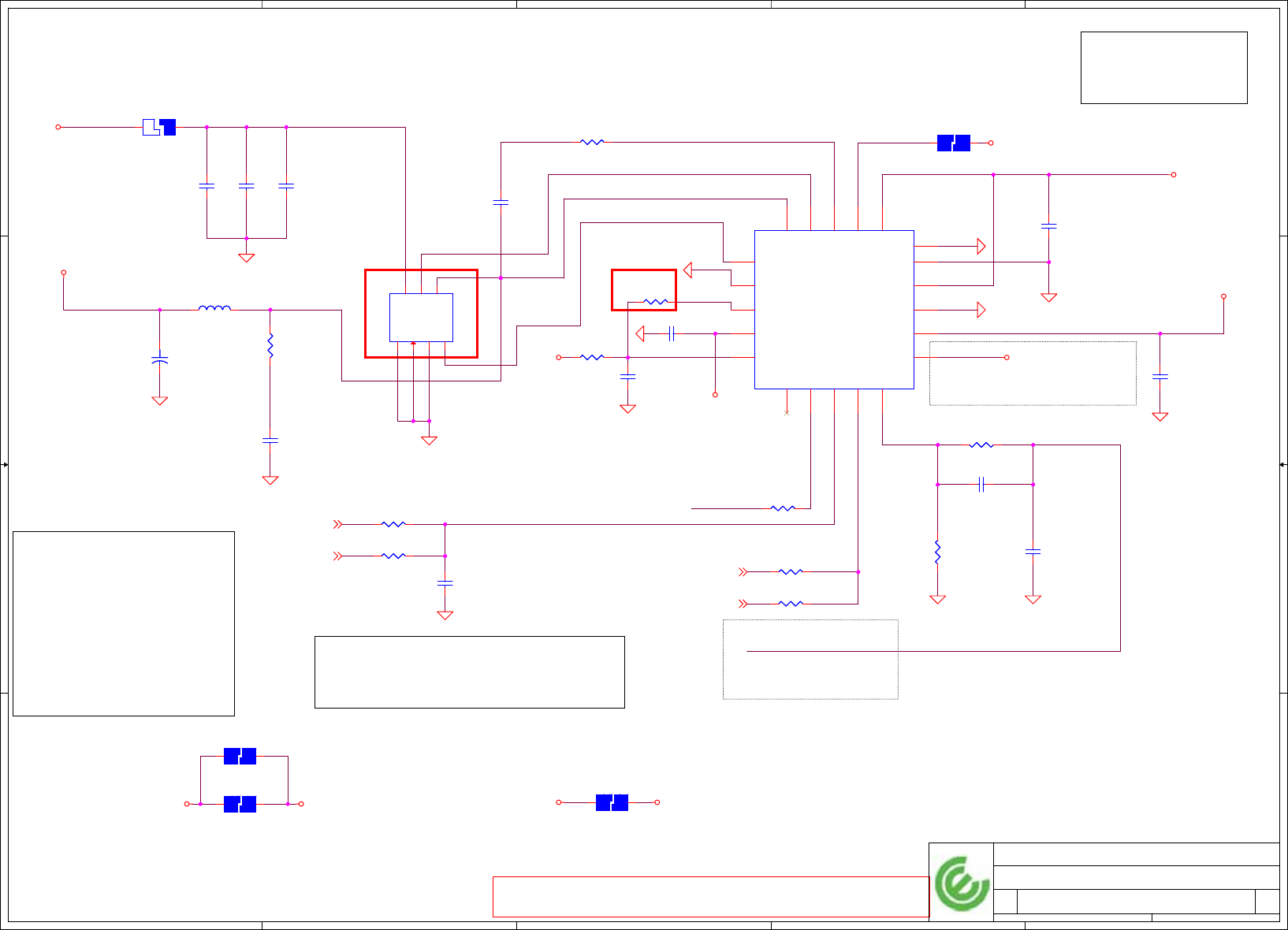The height and width of the screenshot is (930, 1288).
Task: Click the green circular logo in title block
Action: tap(962, 883)
